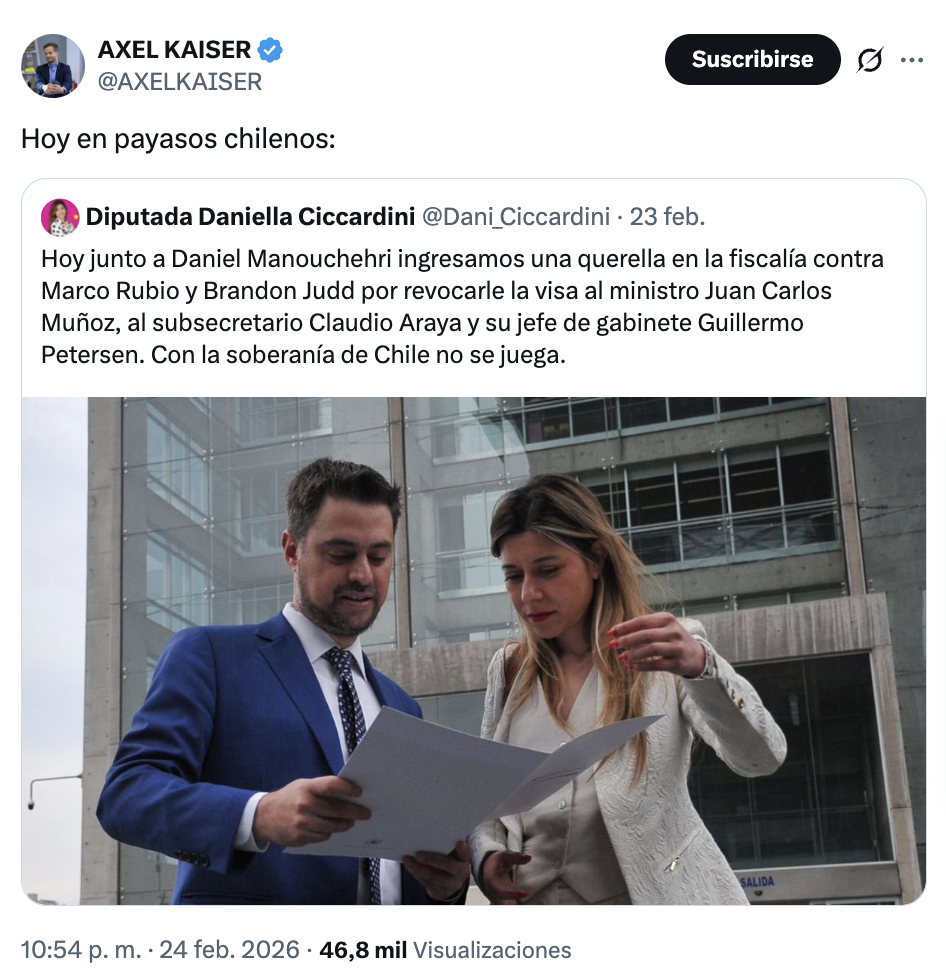Viewport: 946px width, 972px height.
Task: Click the @Dani_Ciccardini handle
Action: pyautogui.click(x=516, y=217)
